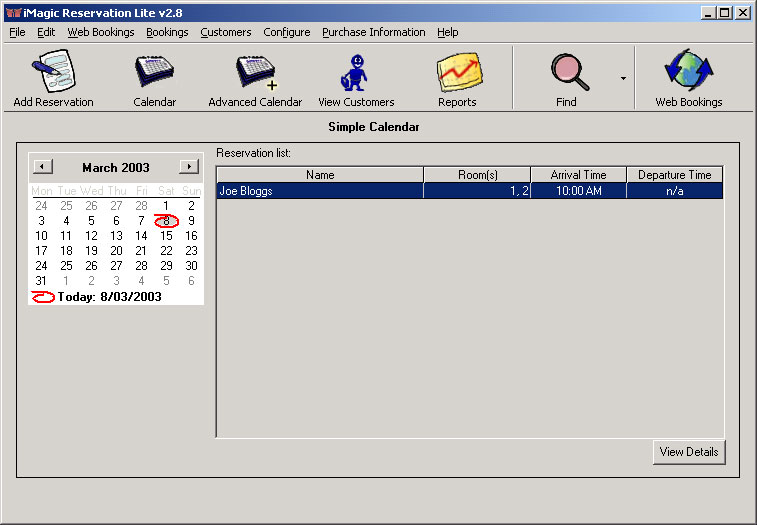The width and height of the screenshot is (757, 525).
Task: Select greyed April 6 in the calendar
Action: pos(191,281)
